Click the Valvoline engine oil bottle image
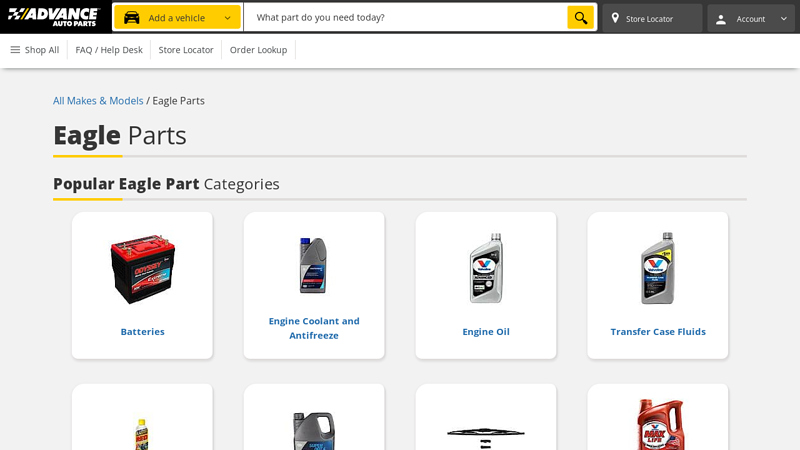Viewport: 800px width, 450px height. pos(486,268)
